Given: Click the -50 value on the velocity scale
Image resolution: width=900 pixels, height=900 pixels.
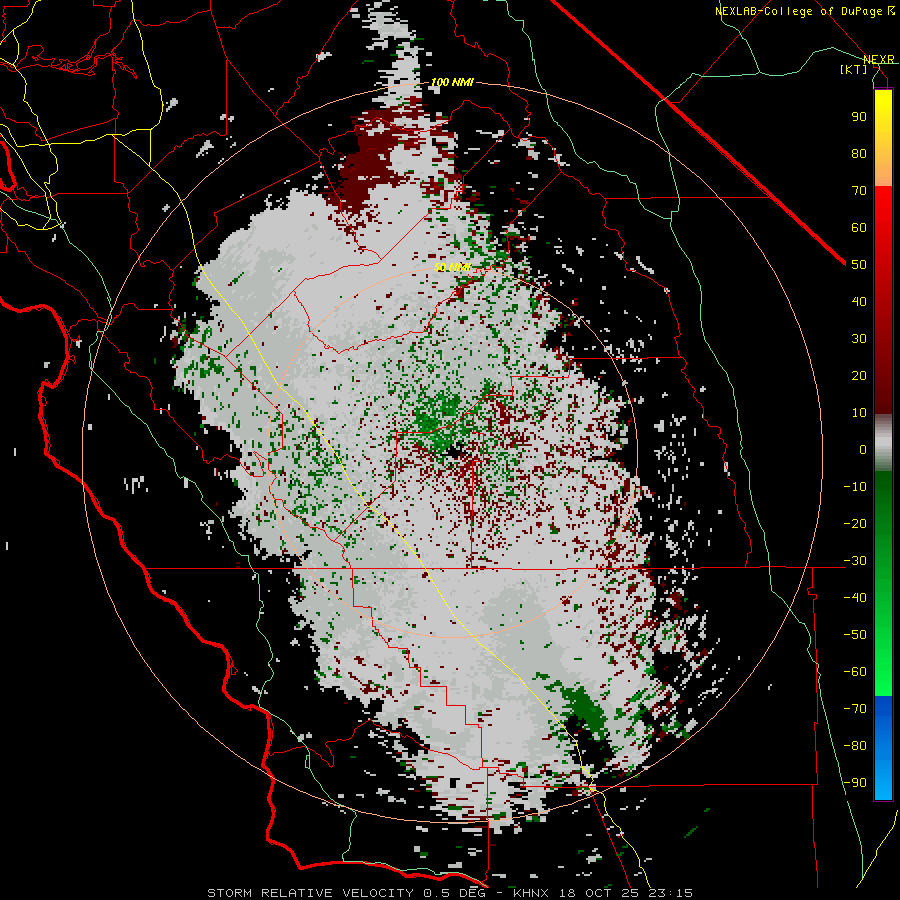Looking at the screenshot, I should (x=855, y=635).
